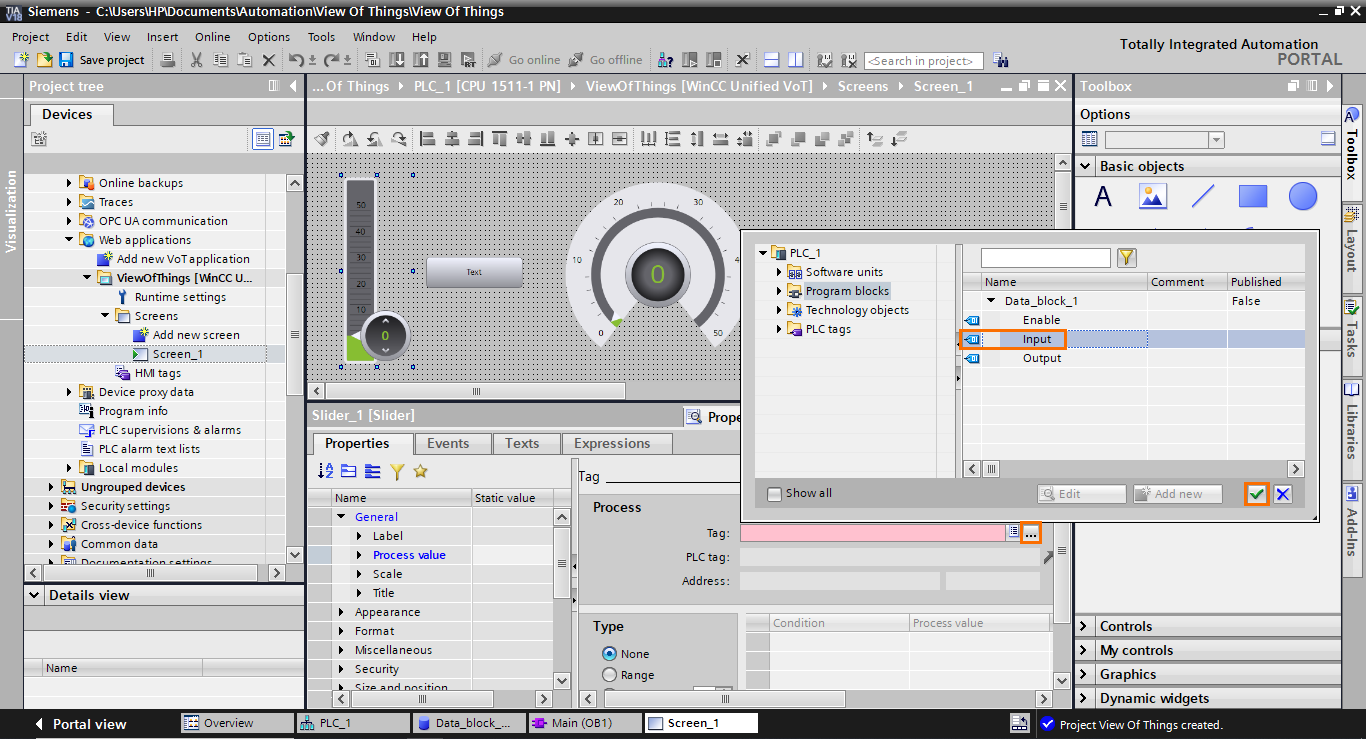Expand the Controls toolbox section
The width and height of the screenshot is (1366, 739).
[1085, 626]
